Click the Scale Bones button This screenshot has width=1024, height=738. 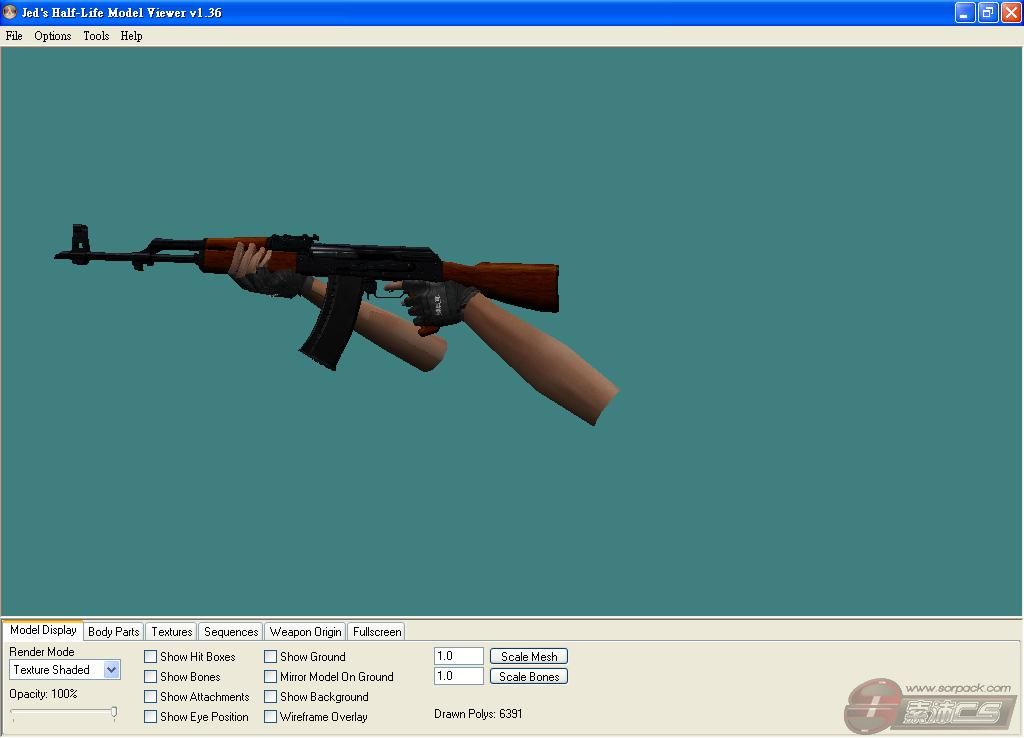pos(529,677)
